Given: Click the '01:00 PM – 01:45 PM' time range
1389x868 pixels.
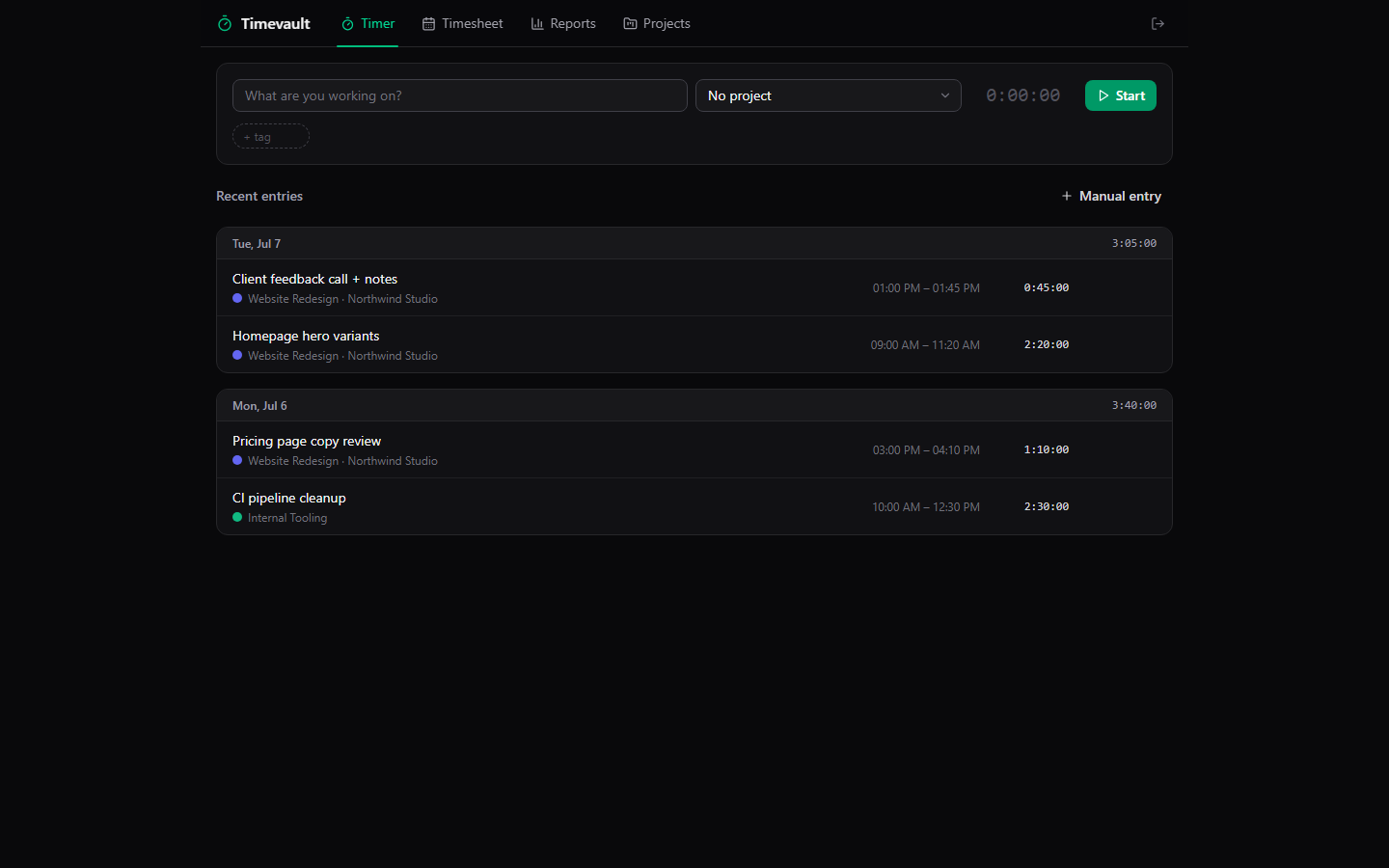Looking at the screenshot, I should point(926,288).
